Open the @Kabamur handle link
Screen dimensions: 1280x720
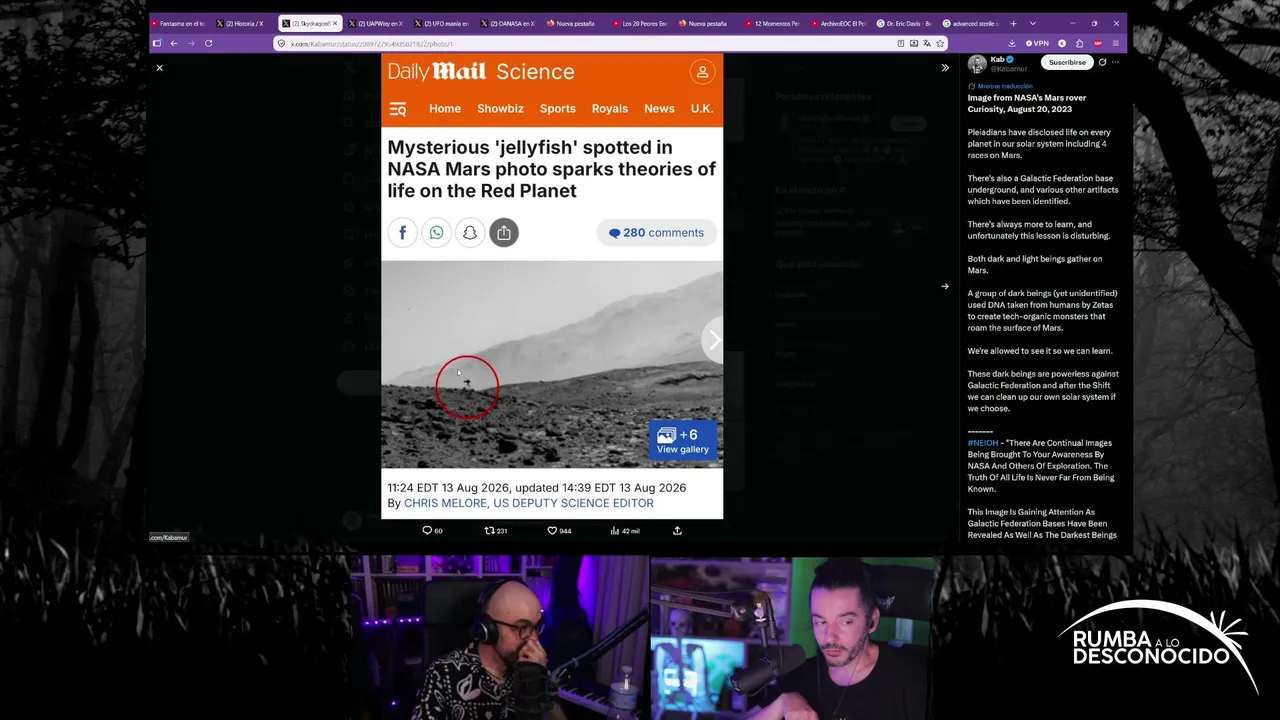1009,69
